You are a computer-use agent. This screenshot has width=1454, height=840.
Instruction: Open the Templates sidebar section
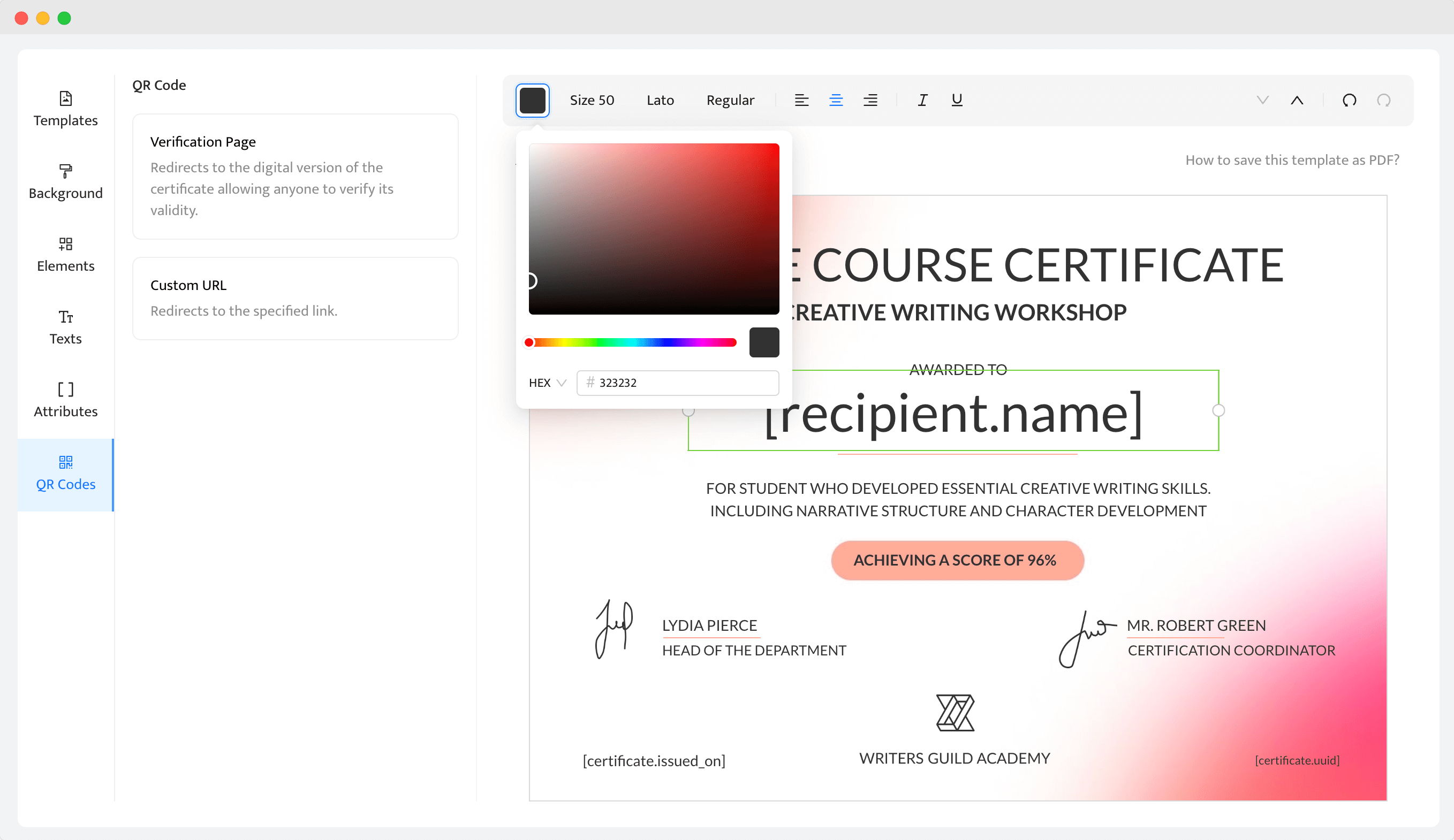pyautogui.click(x=65, y=110)
